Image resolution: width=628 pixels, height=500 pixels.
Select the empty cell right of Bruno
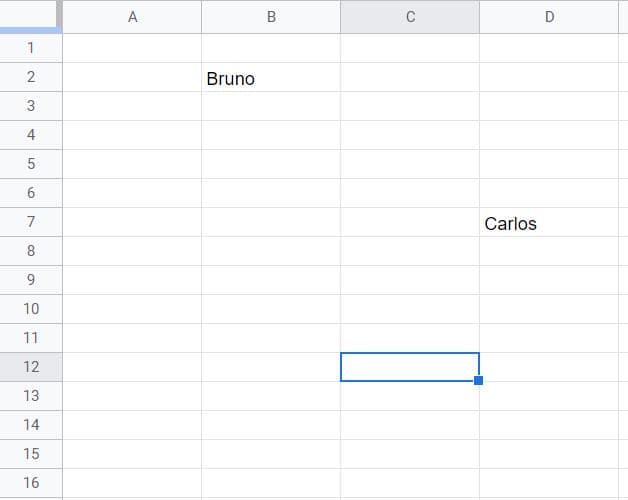(x=410, y=77)
